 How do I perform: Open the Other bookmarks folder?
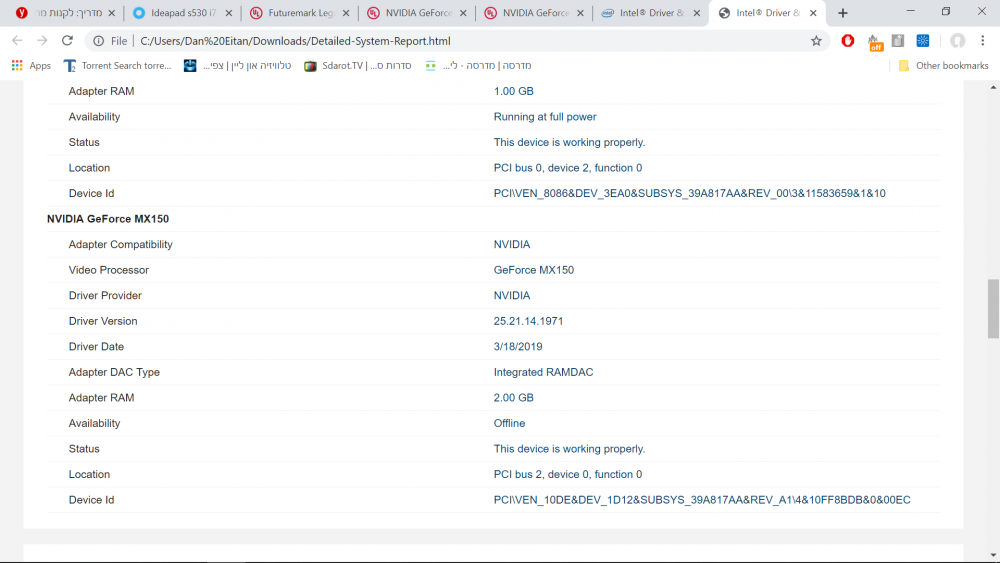click(943, 66)
